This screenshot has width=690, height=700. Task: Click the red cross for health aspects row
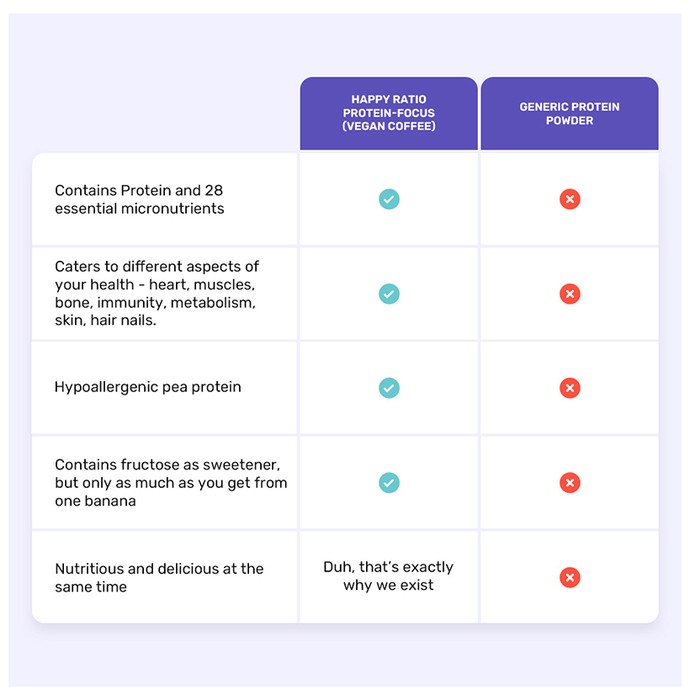(569, 294)
